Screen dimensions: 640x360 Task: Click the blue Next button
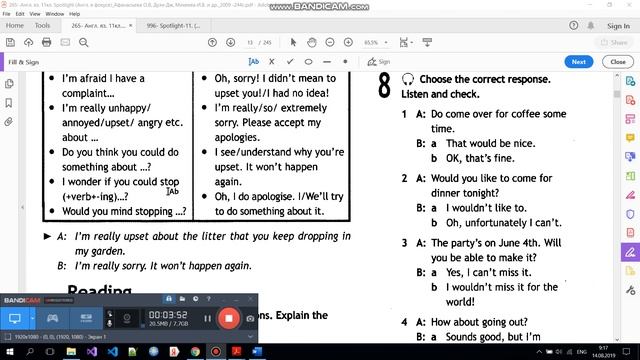pos(579,62)
